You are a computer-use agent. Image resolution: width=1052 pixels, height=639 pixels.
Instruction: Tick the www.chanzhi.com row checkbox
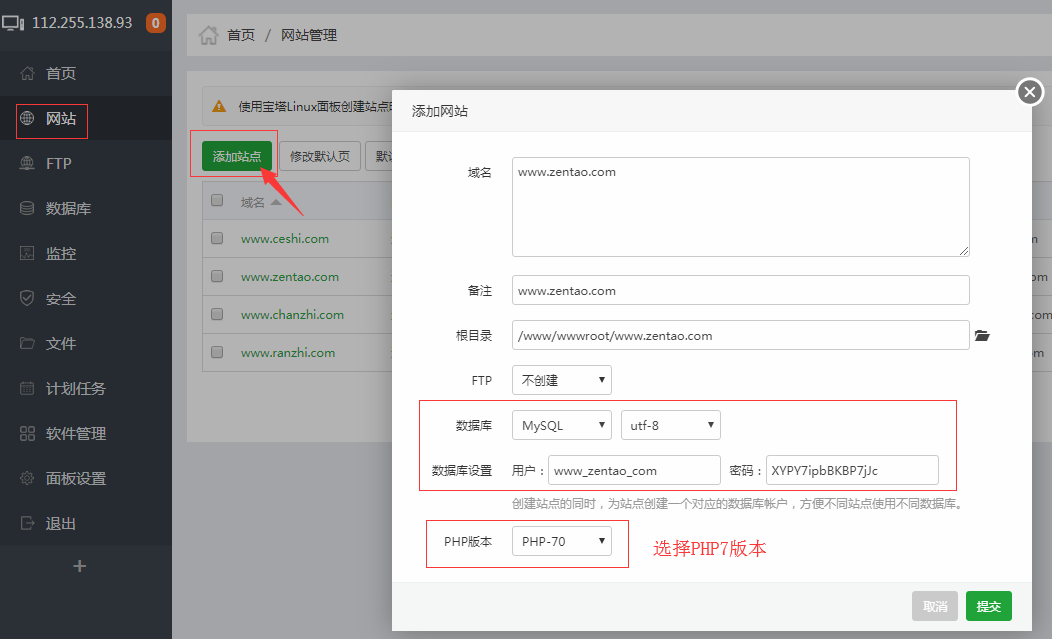pyautogui.click(x=217, y=315)
